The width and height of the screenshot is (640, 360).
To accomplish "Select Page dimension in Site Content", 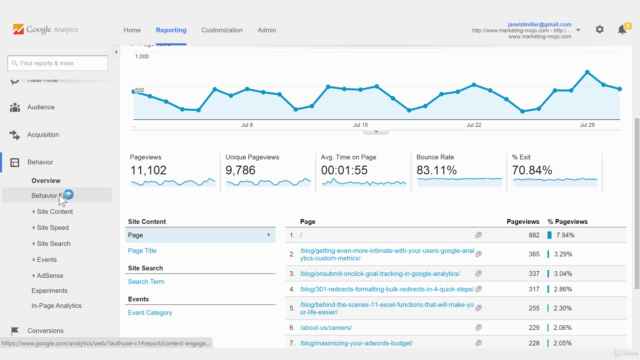I will click(200, 235).
